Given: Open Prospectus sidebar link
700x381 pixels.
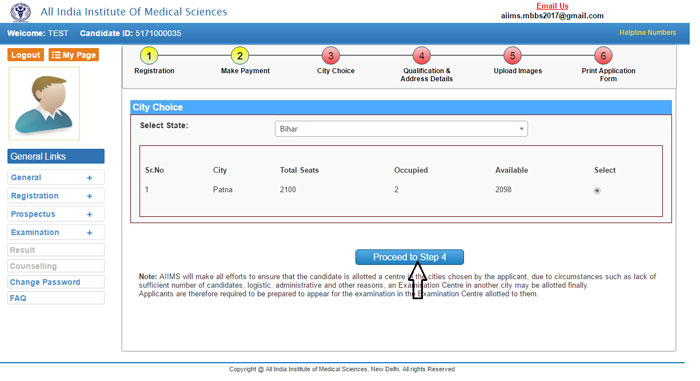Looking at the screenshot, I should click(x=33, y=214).
